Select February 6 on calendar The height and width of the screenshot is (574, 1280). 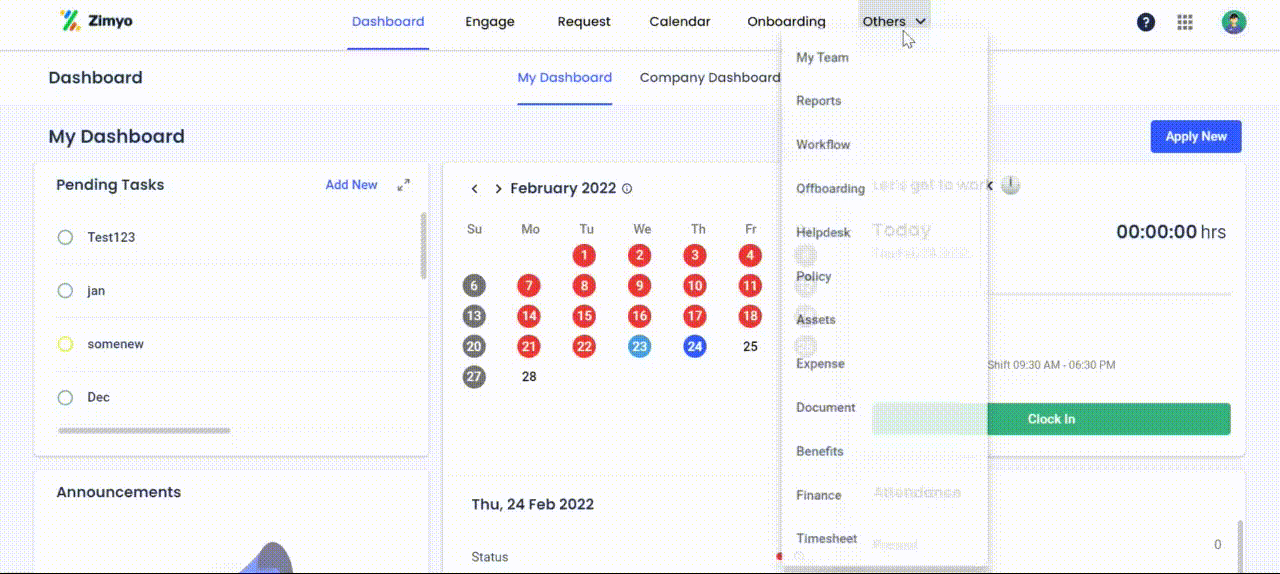(474, 286)
